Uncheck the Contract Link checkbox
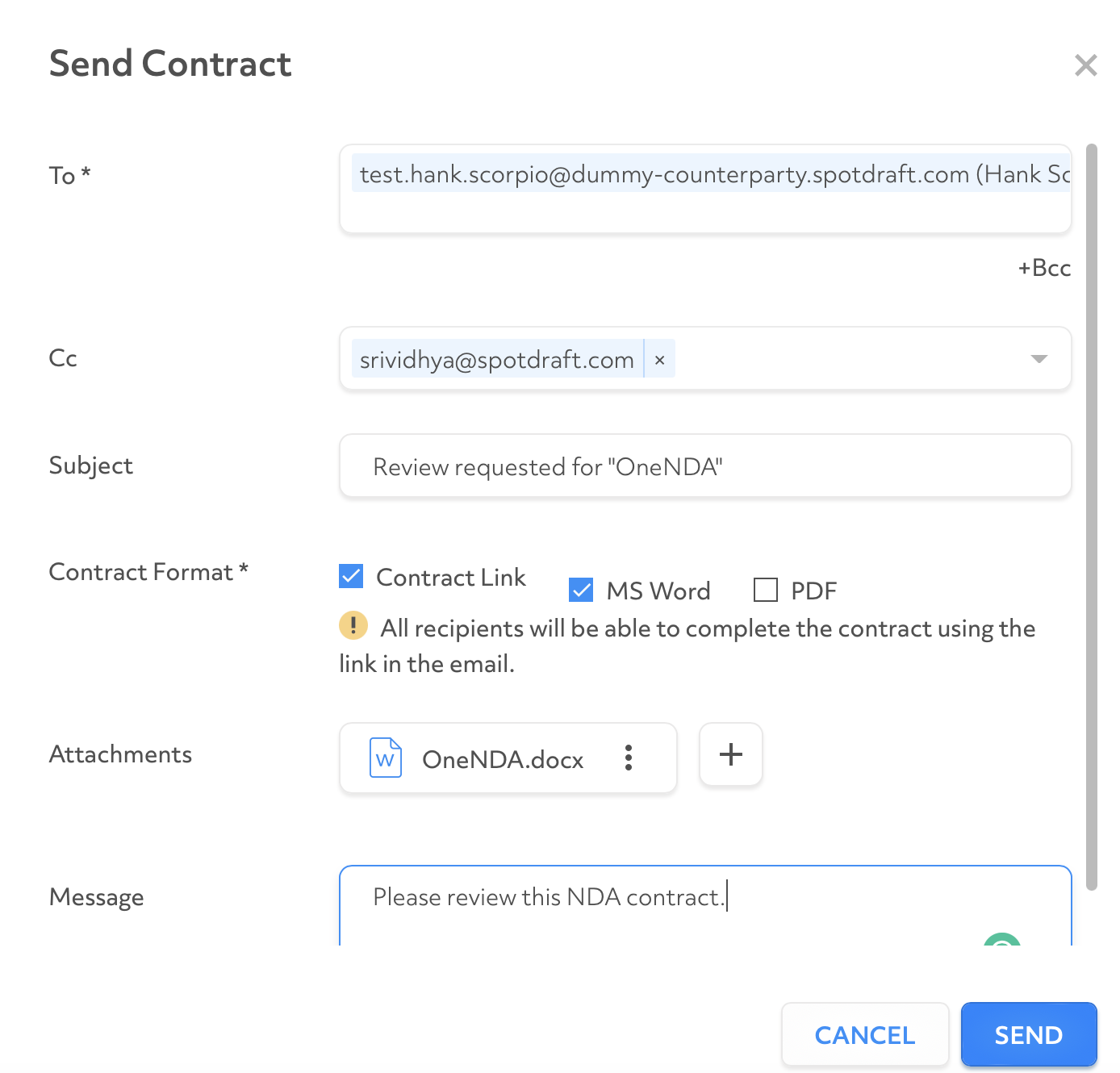The image size is (1120, 1073). (351, 576)
